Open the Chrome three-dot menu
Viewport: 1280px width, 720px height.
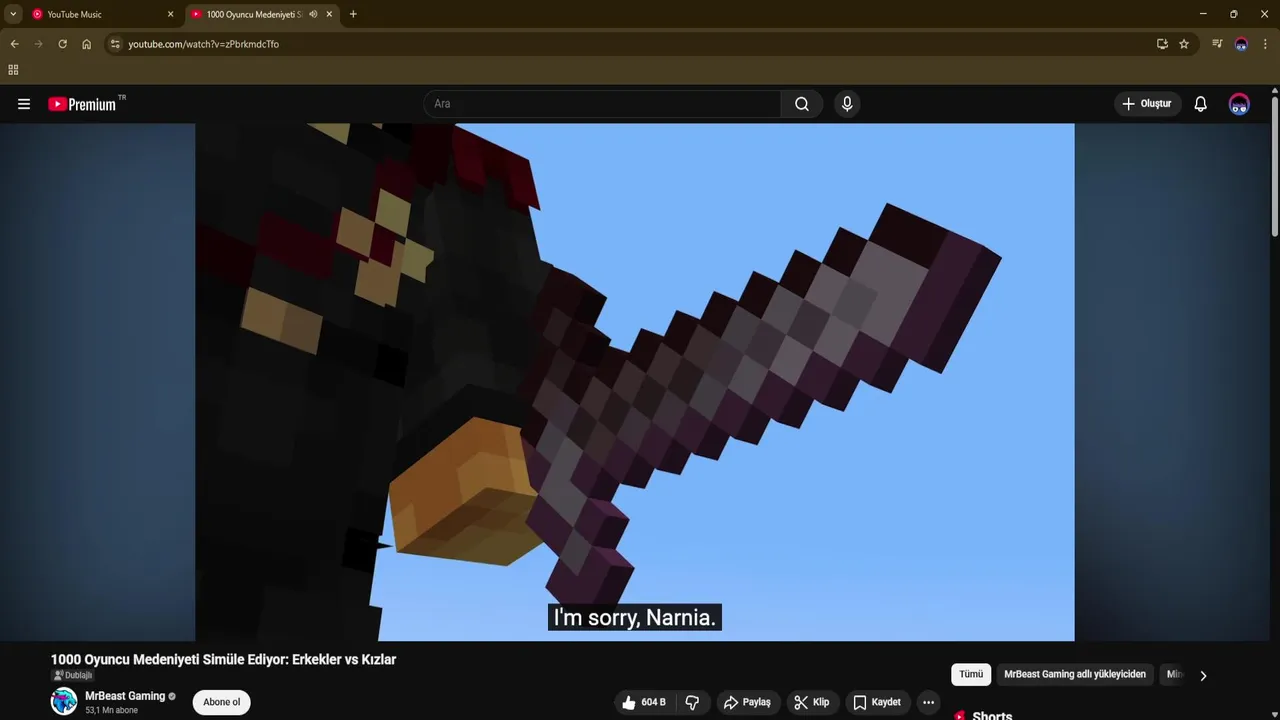[x=1265, y=44]
